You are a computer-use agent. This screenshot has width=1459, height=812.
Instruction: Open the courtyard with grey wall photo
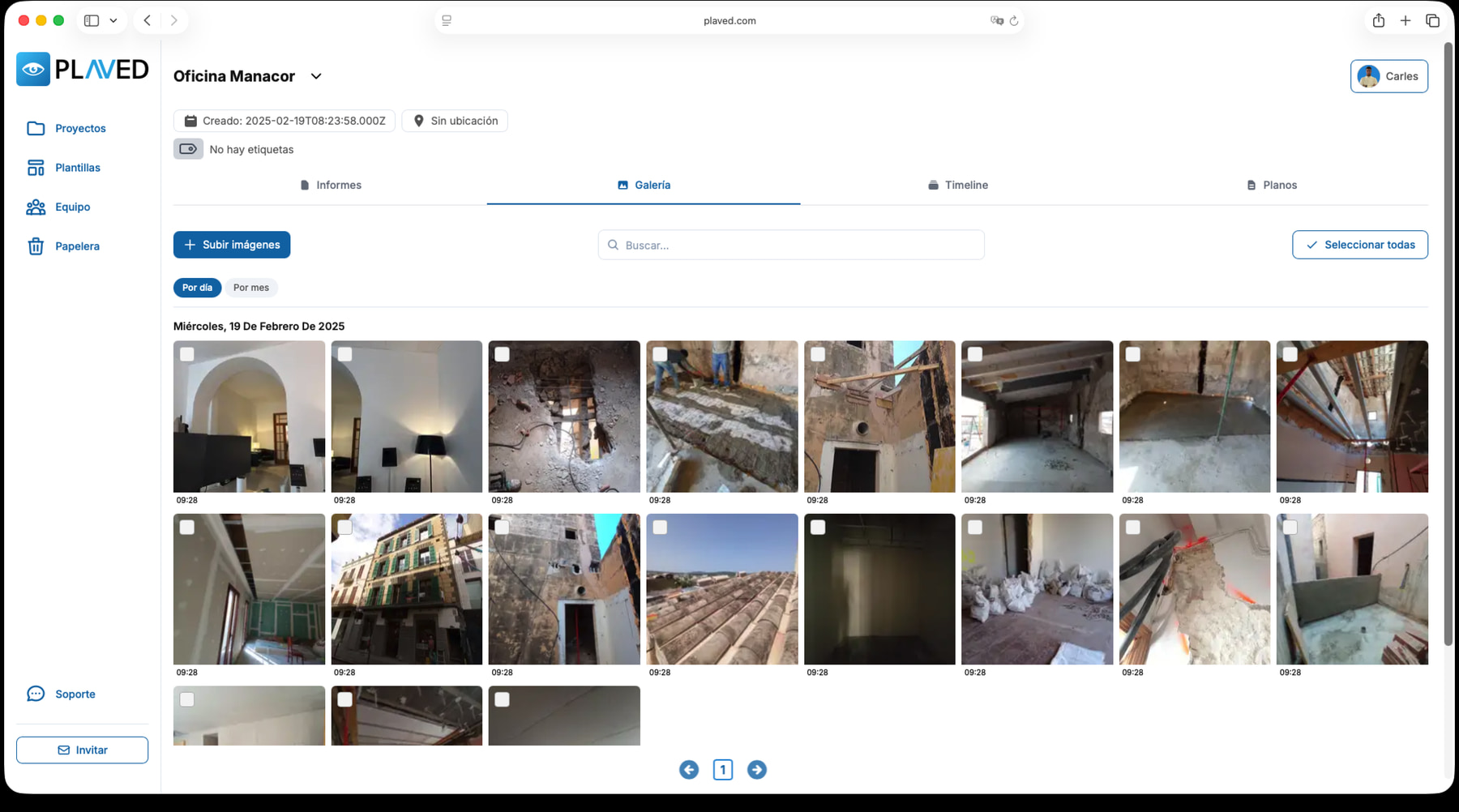1352,589
